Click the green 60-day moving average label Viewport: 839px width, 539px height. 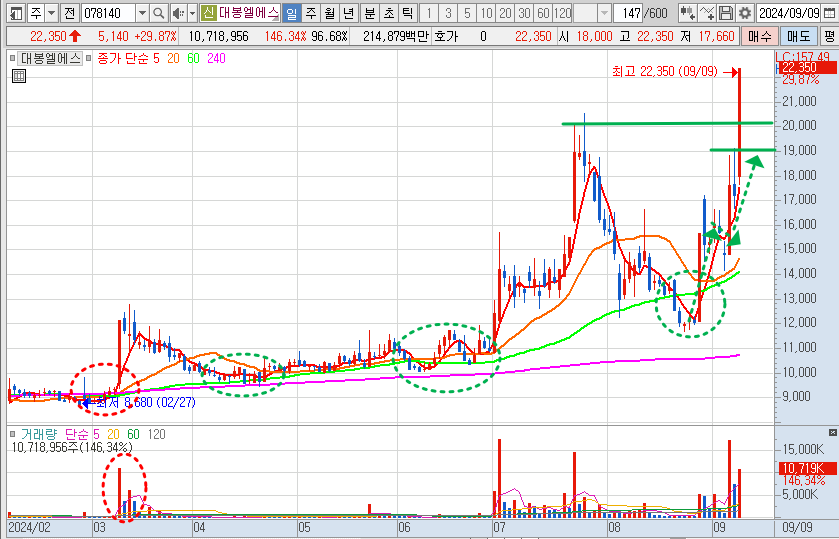[193, 58]
